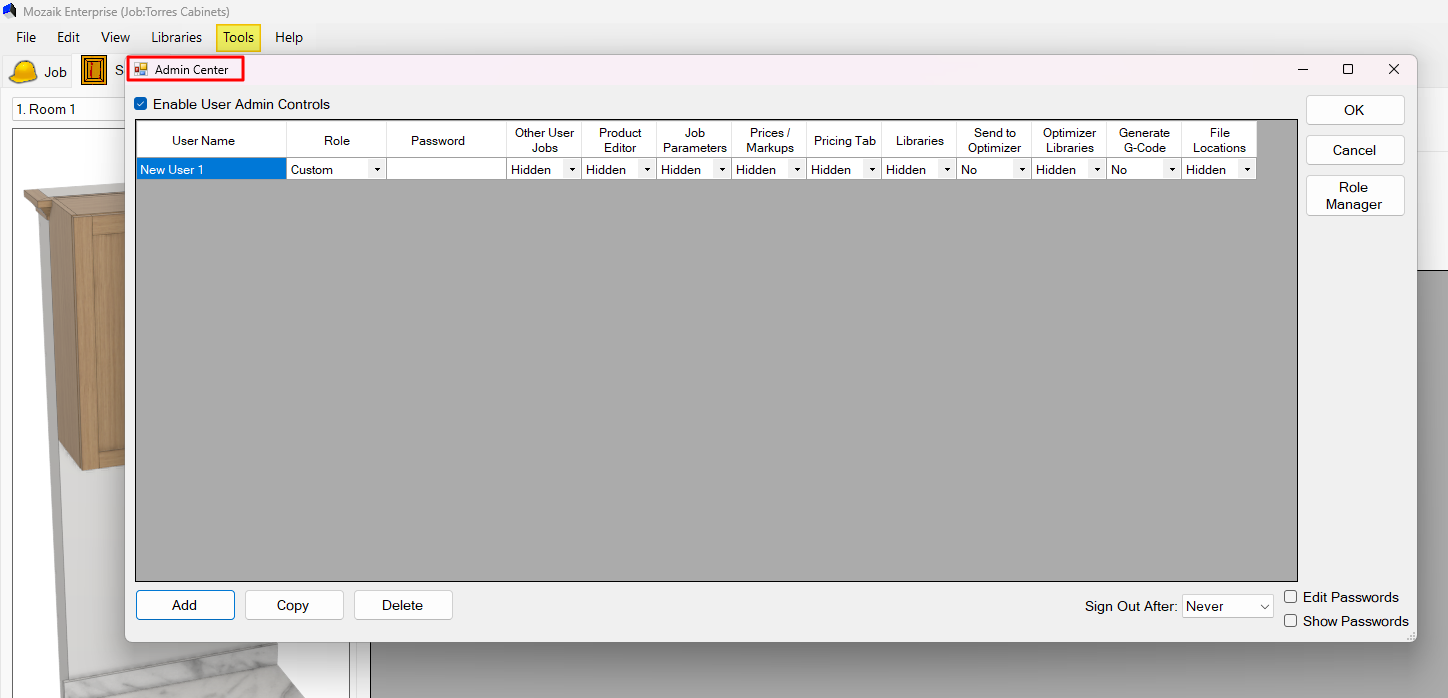Image resolution: width=1448 pixels, height=698 pixels.
Task: Click the Admin Center title bar icon
Action: [x=141, y=70]
